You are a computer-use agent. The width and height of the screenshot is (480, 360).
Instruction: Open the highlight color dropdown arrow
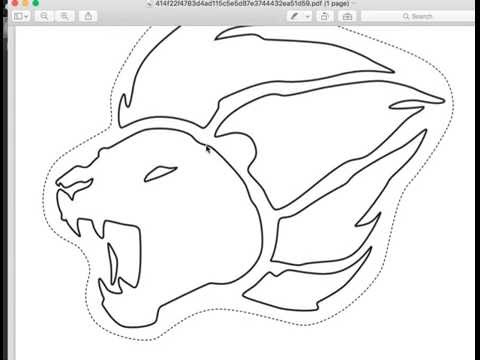tap(307, 16)
